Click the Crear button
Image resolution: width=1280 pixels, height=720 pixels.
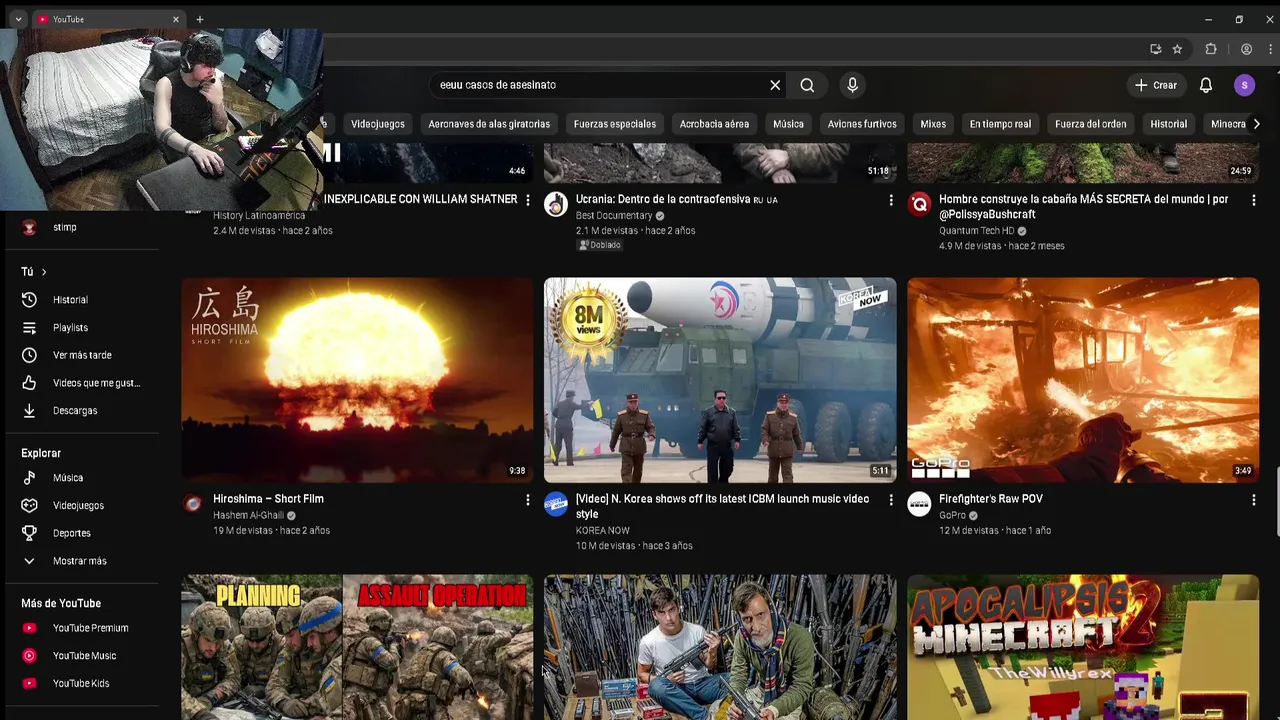point(1156,85)
